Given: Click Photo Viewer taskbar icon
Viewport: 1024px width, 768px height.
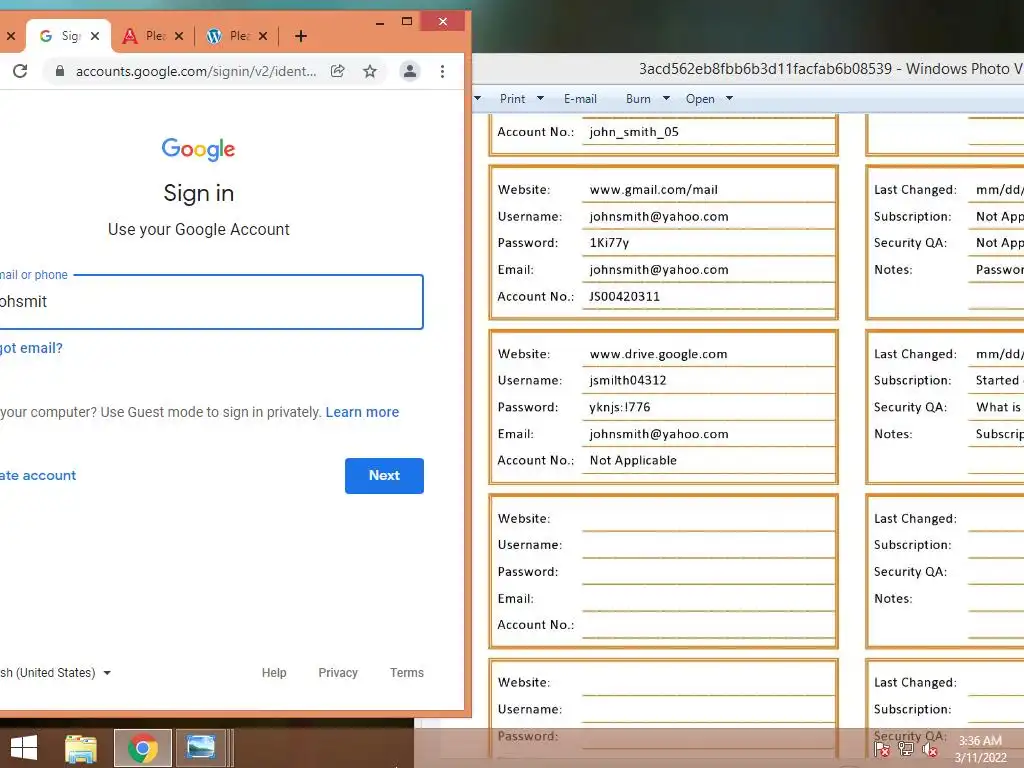Looking at the screenshot, I should coord(200,748).
